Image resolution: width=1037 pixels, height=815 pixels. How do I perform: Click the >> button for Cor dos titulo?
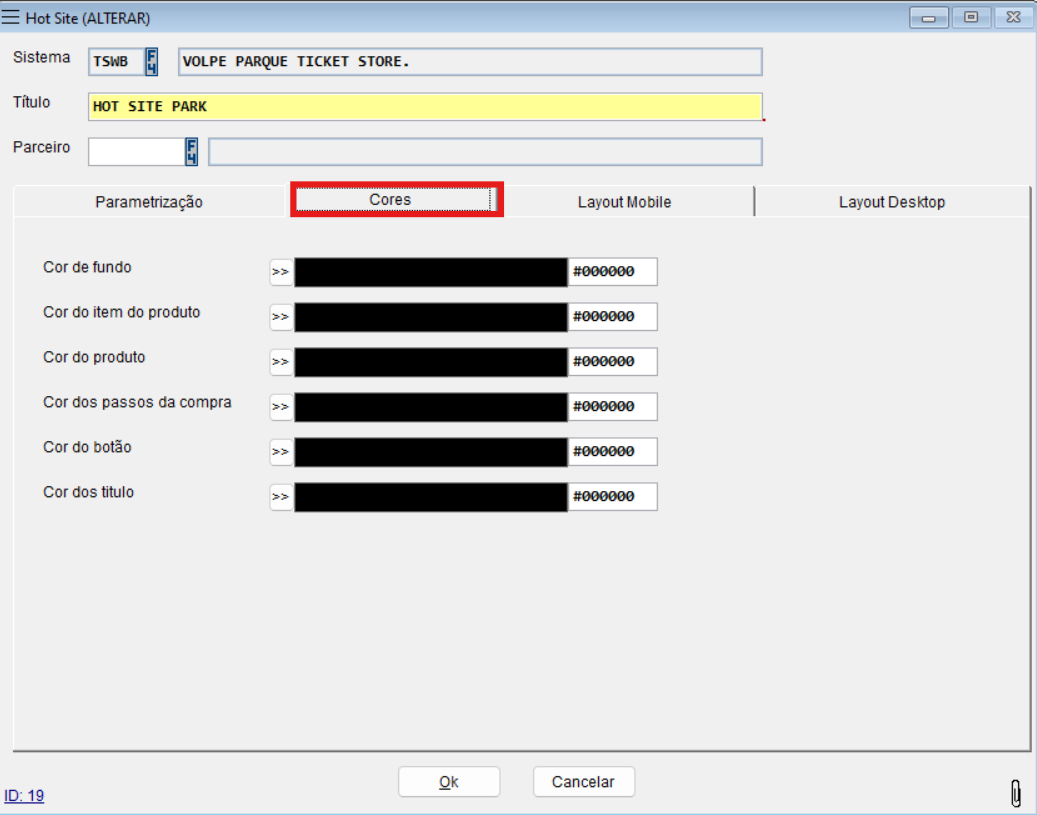281,497
